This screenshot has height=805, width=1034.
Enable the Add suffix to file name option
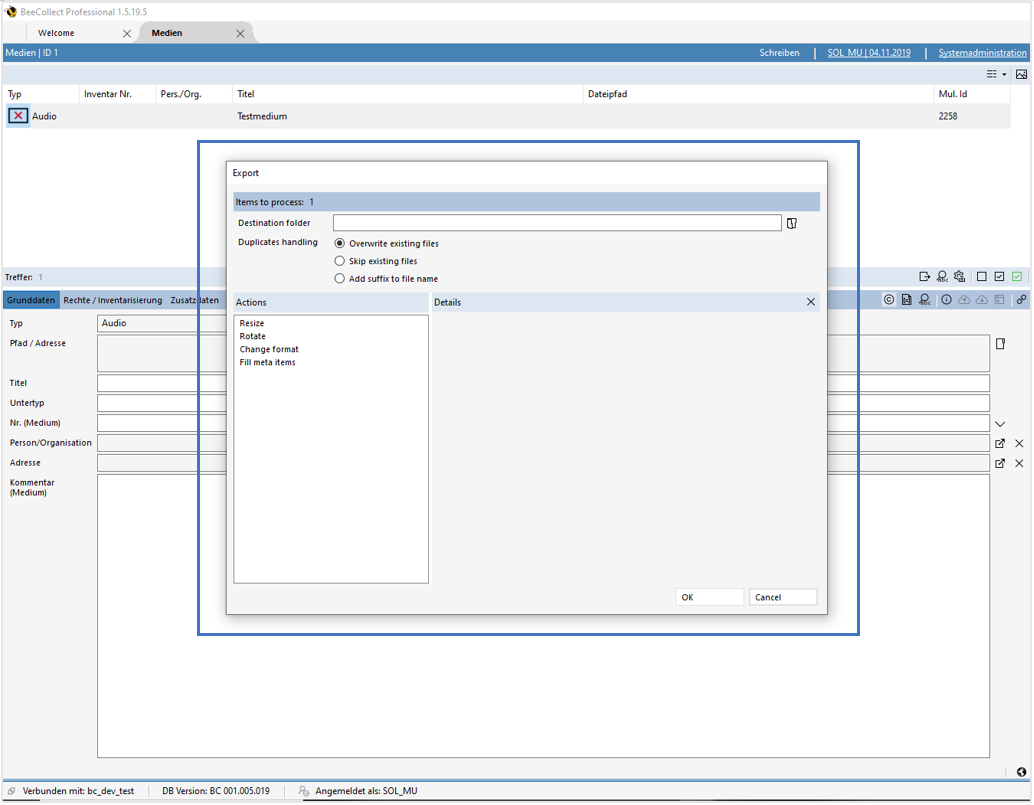[340, 279]
